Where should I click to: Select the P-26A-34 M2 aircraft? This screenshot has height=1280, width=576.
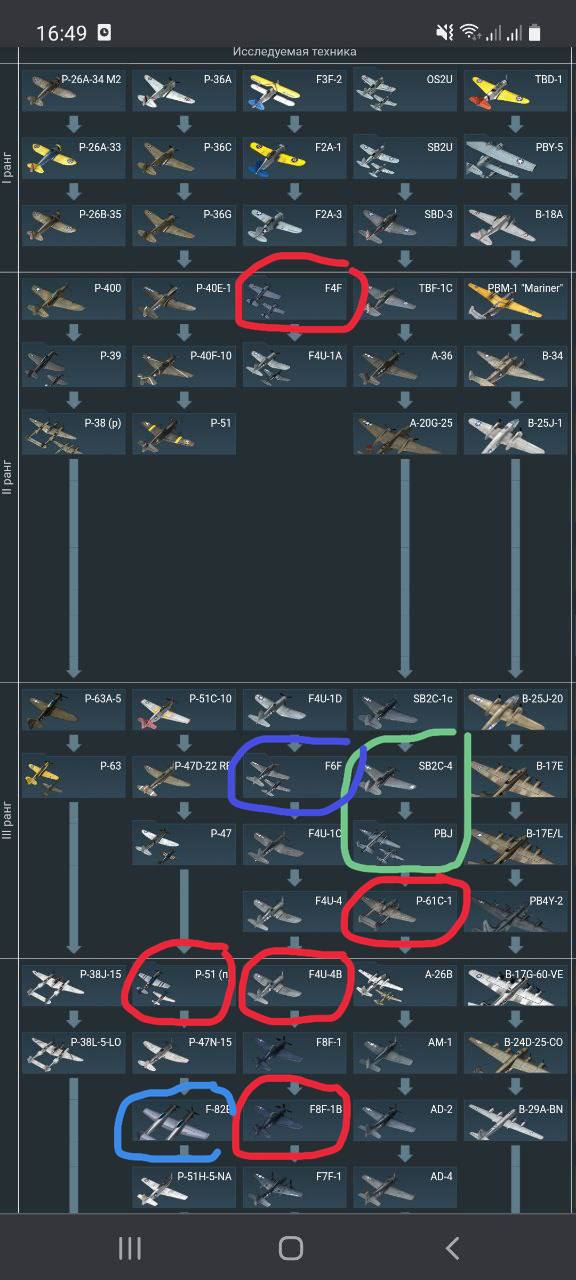pyautogui.click(x=74, y=90)
